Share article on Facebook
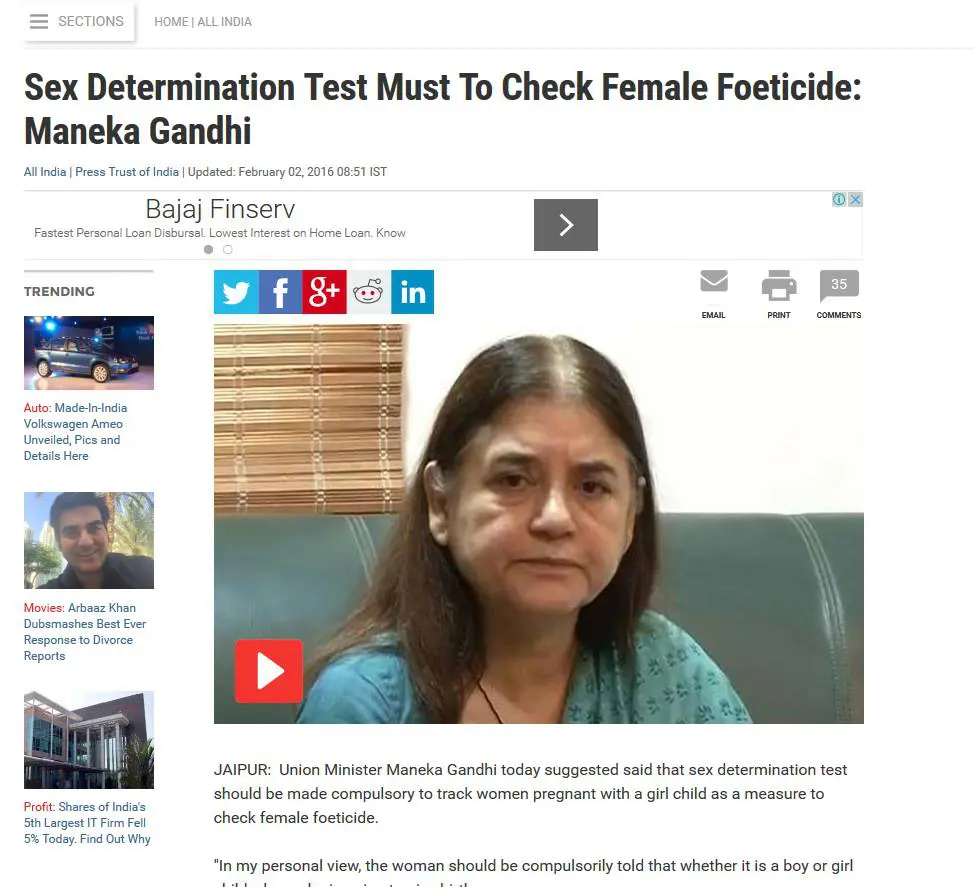974x887 pixels. coord(280,292)
